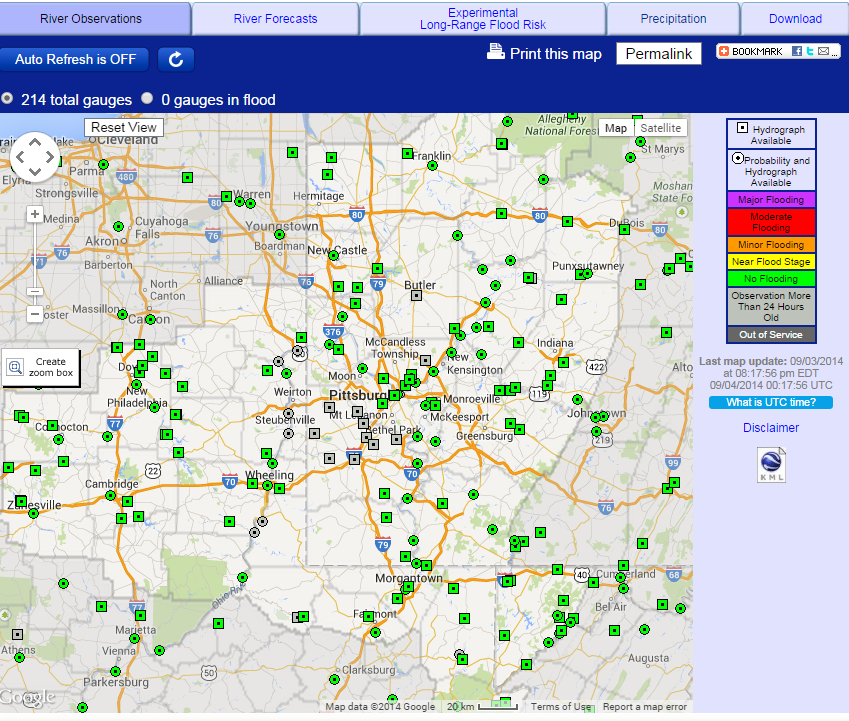Click the printer icon
The height and width of the screenshot is (721, 849).
[495, 51]
